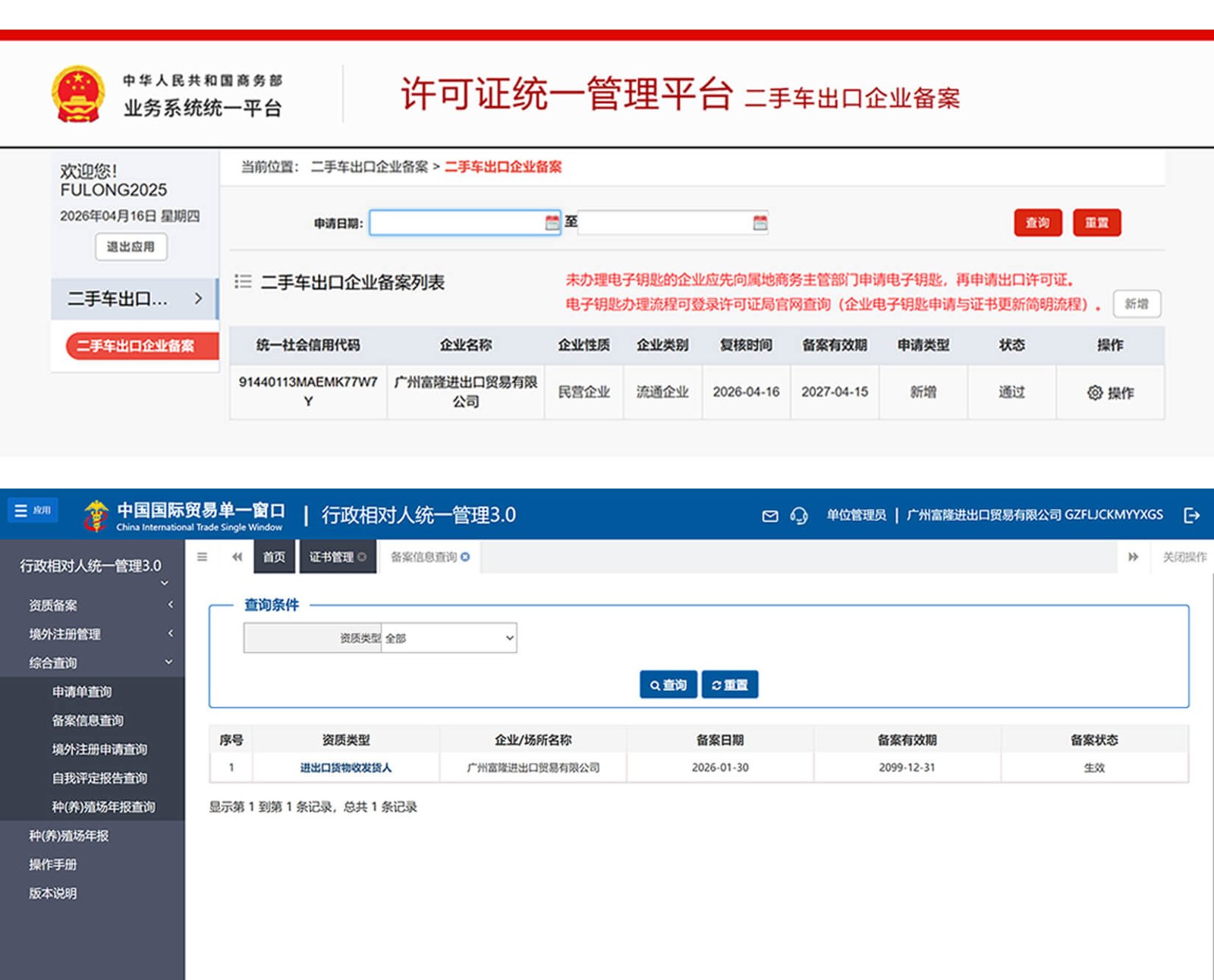Image resolution: width=1214 pixels, height=980 pixels.
Task: Click the 备案有效期 header in top table
Action: [834, 344]
